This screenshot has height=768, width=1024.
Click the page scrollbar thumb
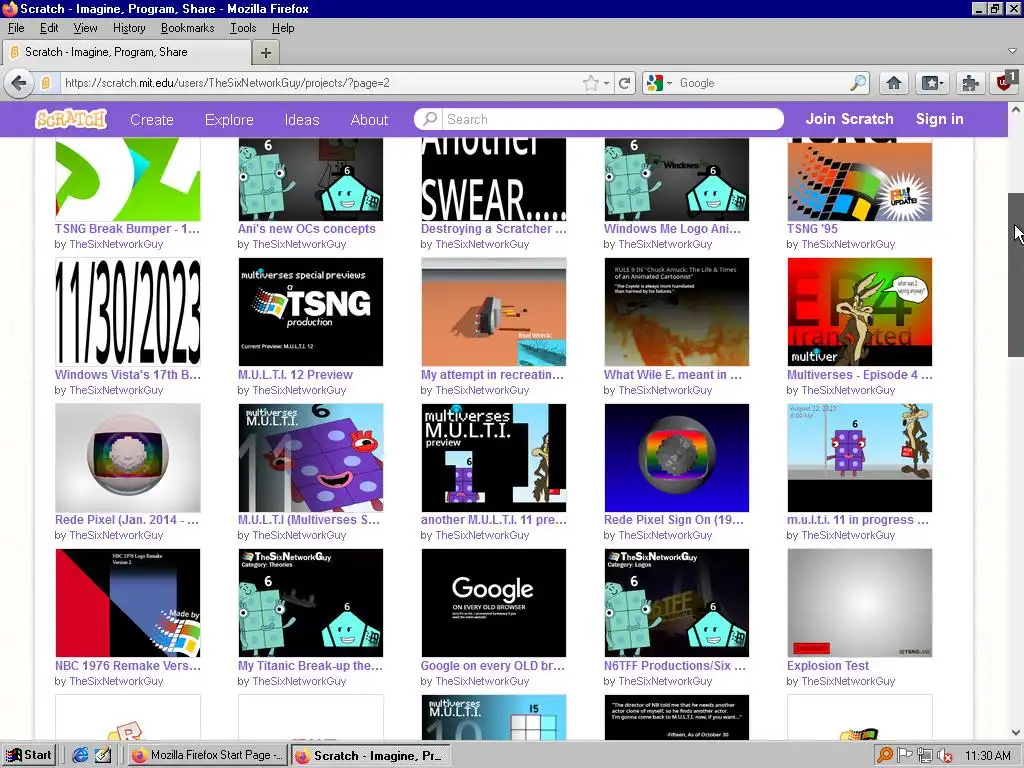[1016, 274]
